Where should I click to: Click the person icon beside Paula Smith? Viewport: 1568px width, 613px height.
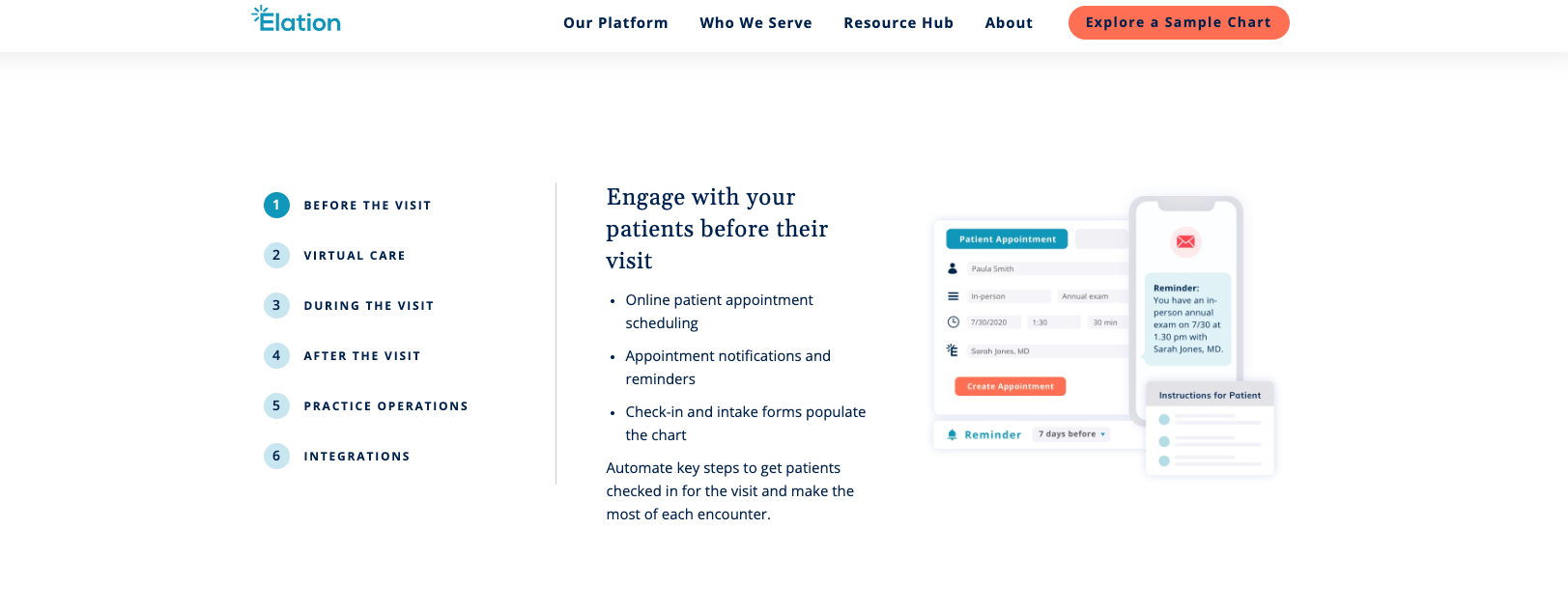(953, 268)
